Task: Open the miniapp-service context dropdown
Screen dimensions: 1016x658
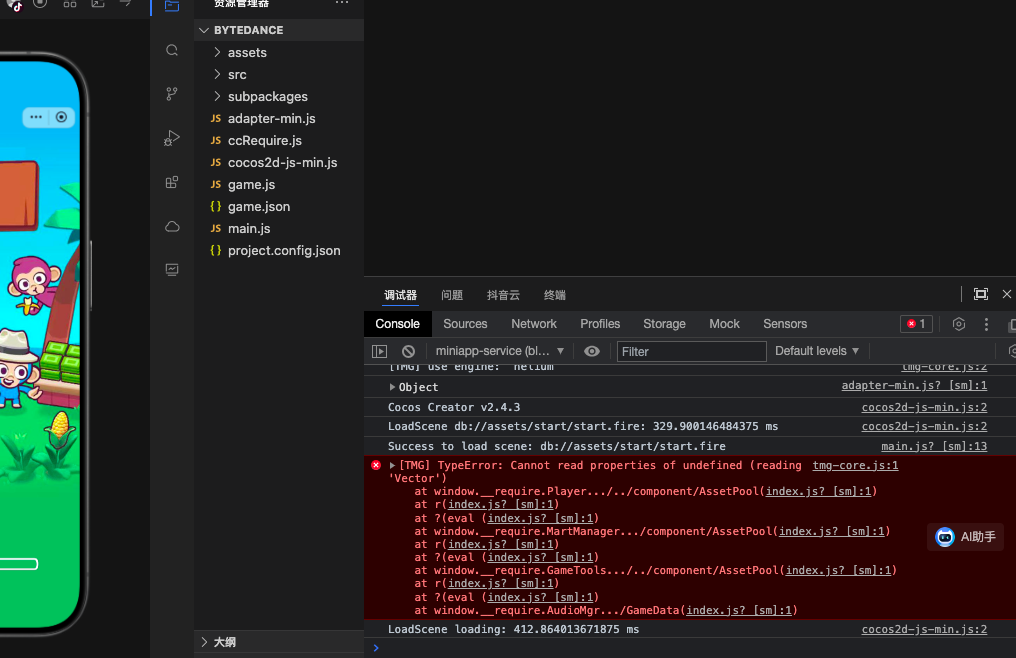Action: [500, 351]
